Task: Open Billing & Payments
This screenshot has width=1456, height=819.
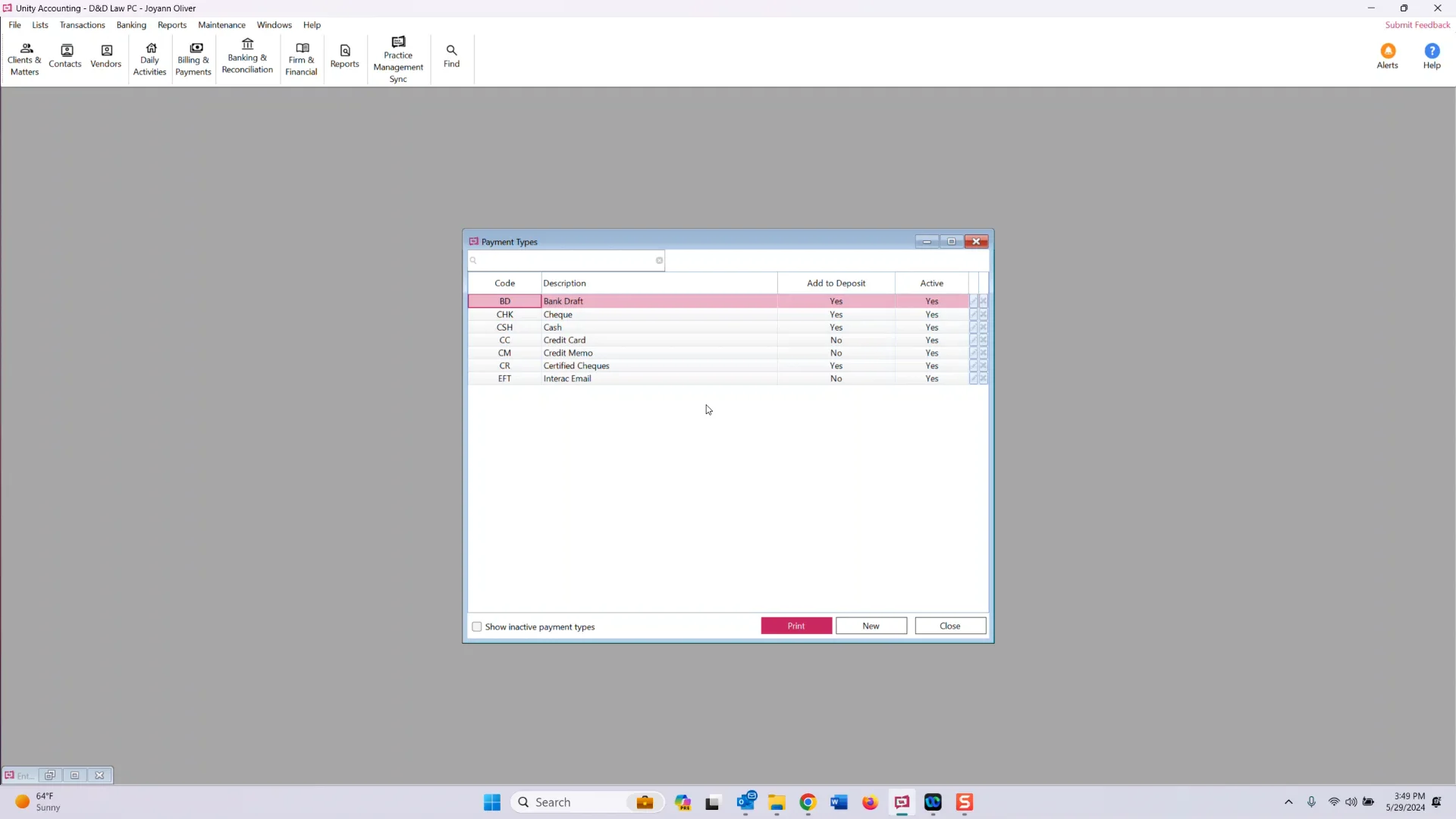Action: tap(193, 57)
